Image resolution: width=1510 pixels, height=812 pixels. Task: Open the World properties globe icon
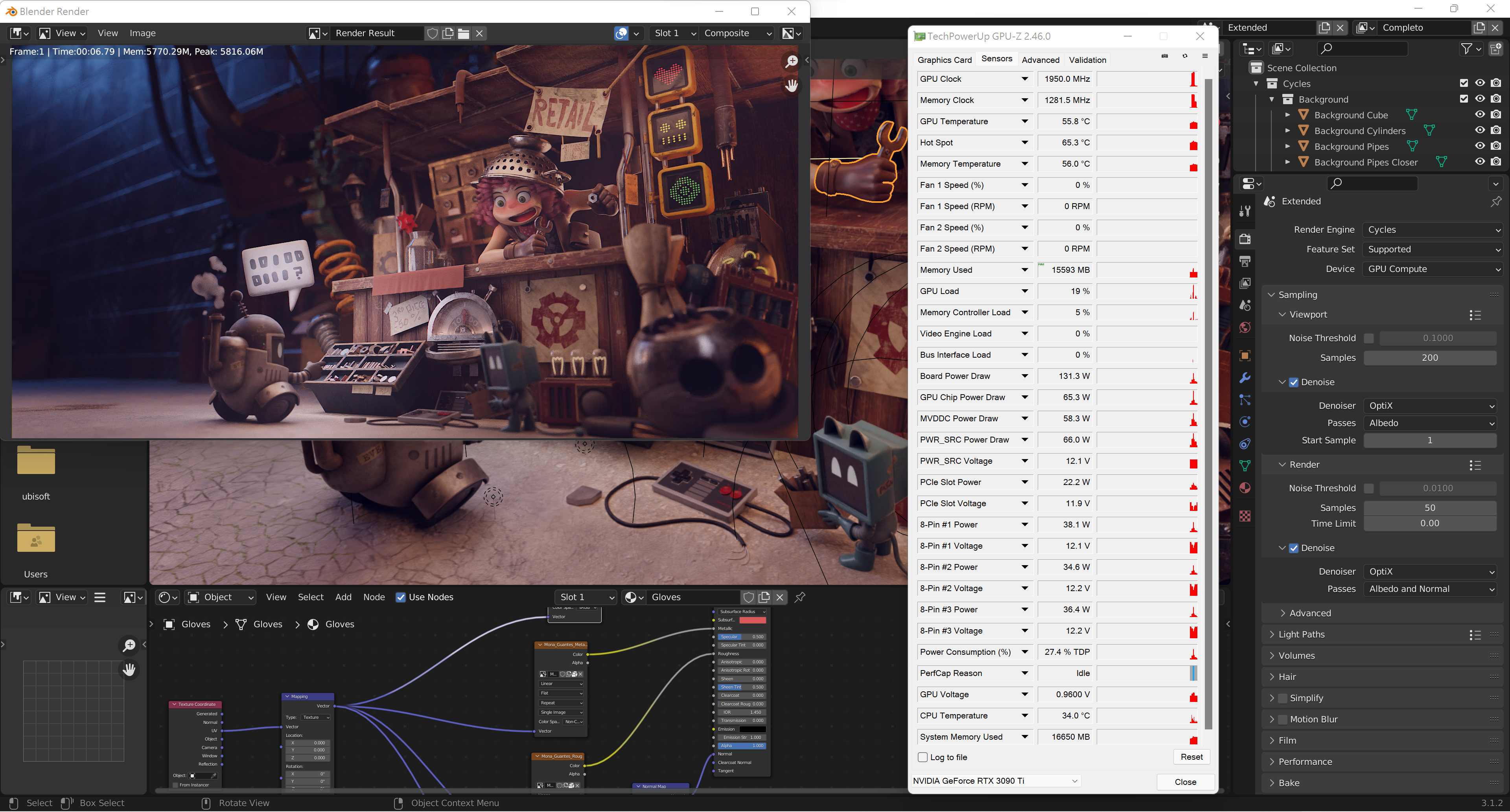pyautogui.click(x=1245, y=327)
